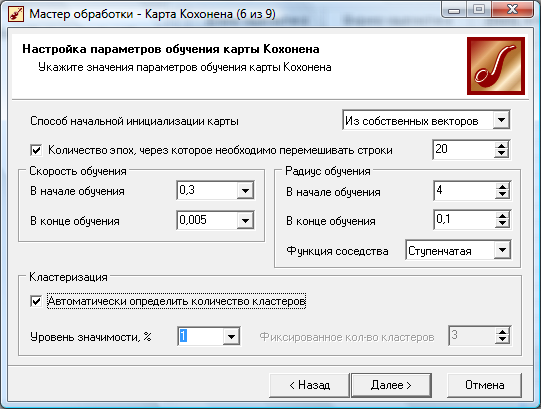The height and width of the screenshot is (409, 541).
Task: Toggle the epoch row-shuffling checkbox
Action: 36,150
